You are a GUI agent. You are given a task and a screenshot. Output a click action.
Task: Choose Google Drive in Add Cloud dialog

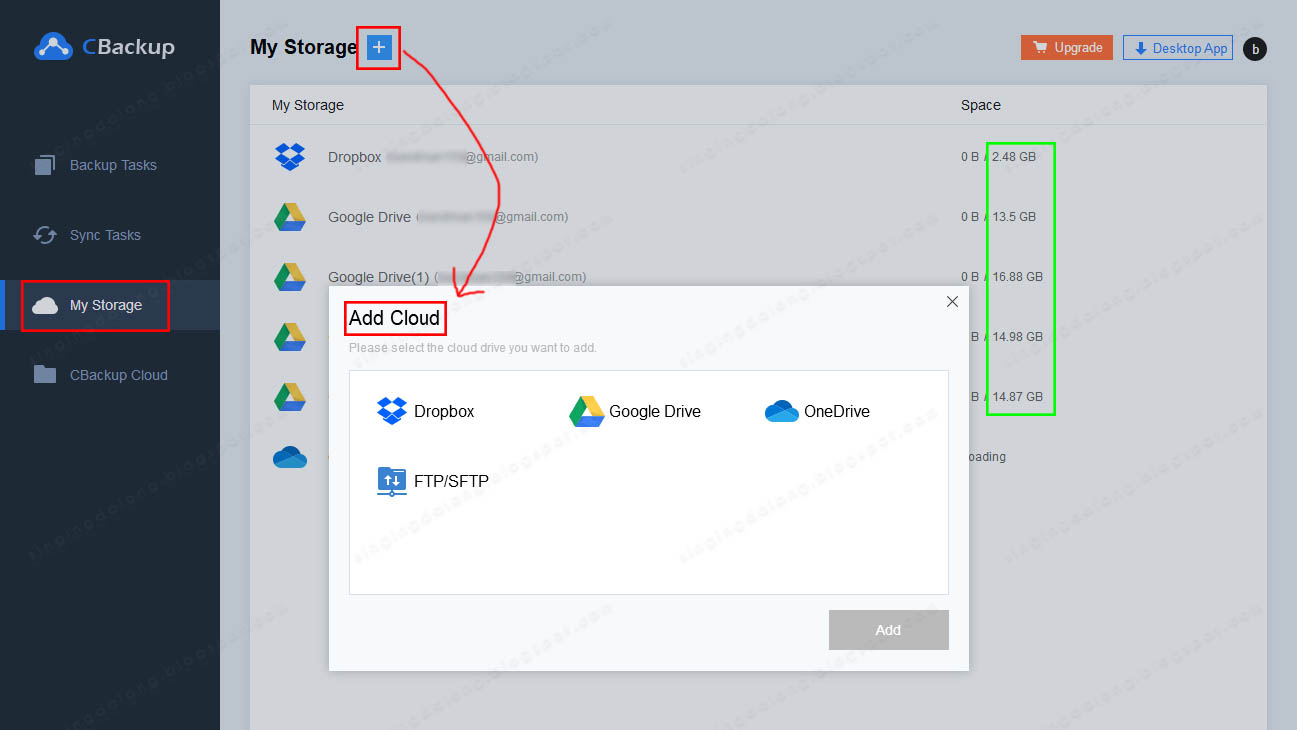pos(635,411)
